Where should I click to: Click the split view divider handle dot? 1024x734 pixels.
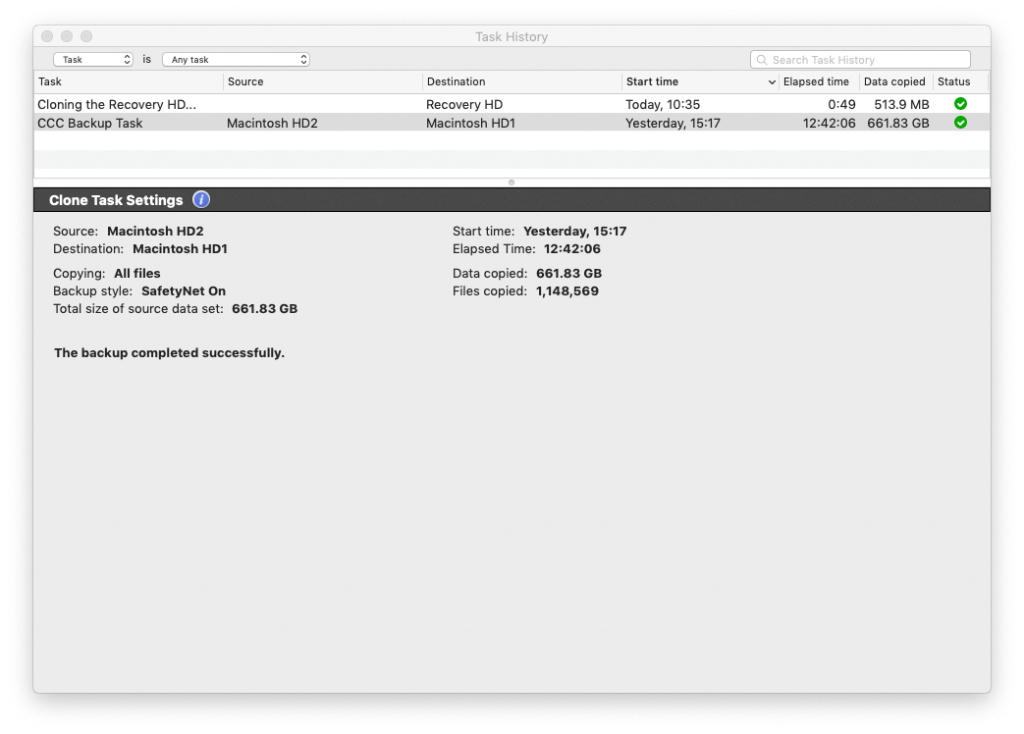[x=511, y=182]
